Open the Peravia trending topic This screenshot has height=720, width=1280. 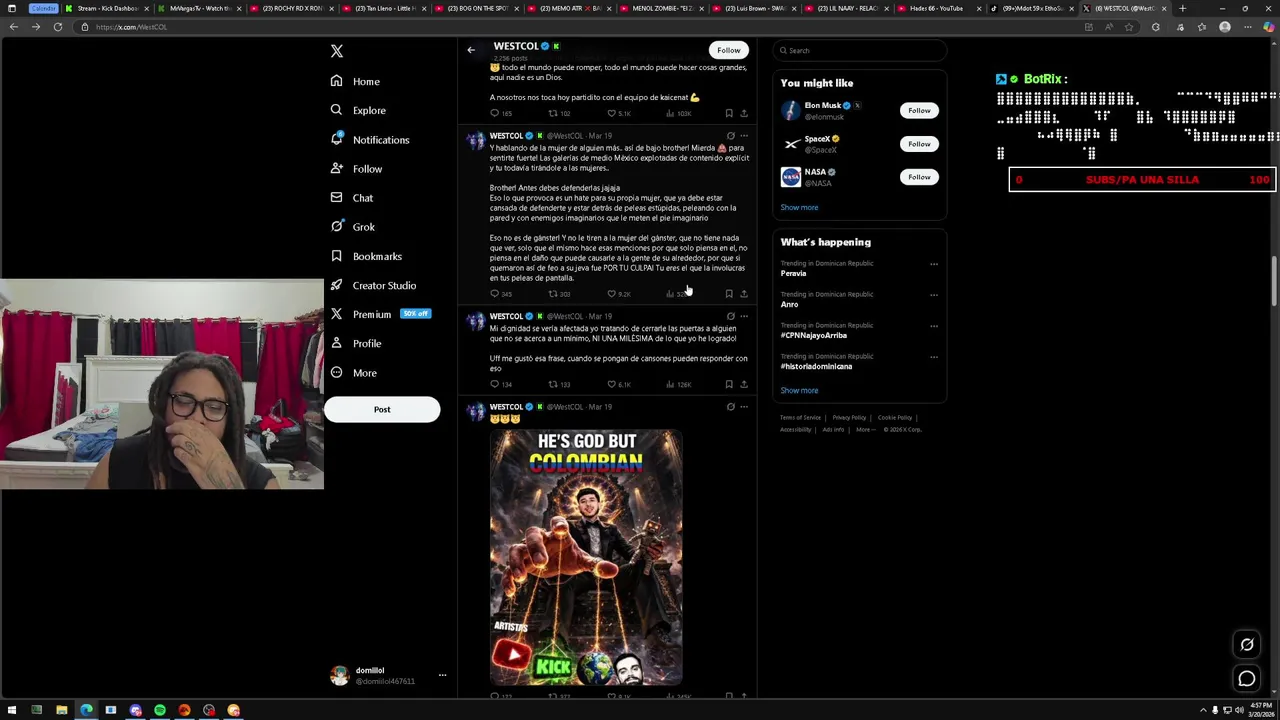tap(793, 273)
